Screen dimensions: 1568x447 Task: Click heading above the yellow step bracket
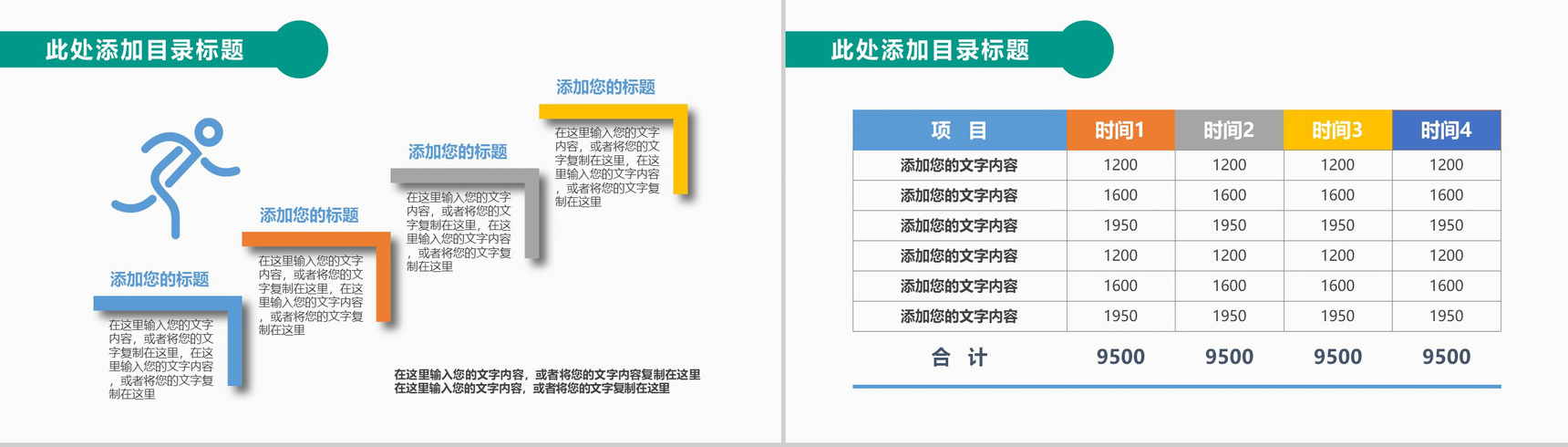(606, 88)
